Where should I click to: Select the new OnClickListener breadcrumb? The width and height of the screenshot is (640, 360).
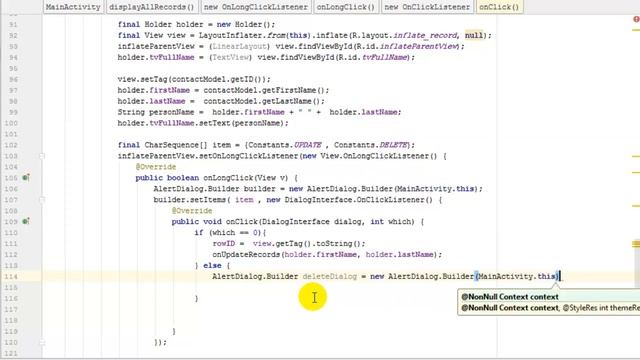[427, 7]
